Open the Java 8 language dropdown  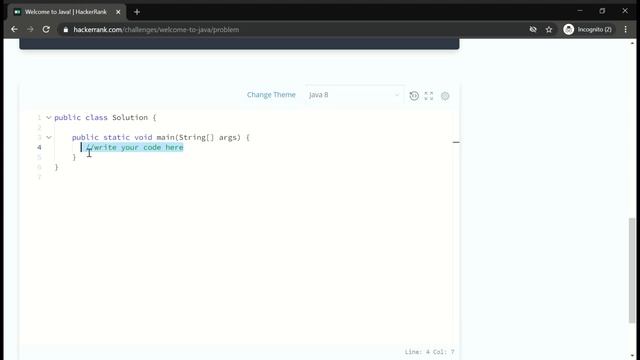(354, 95)
